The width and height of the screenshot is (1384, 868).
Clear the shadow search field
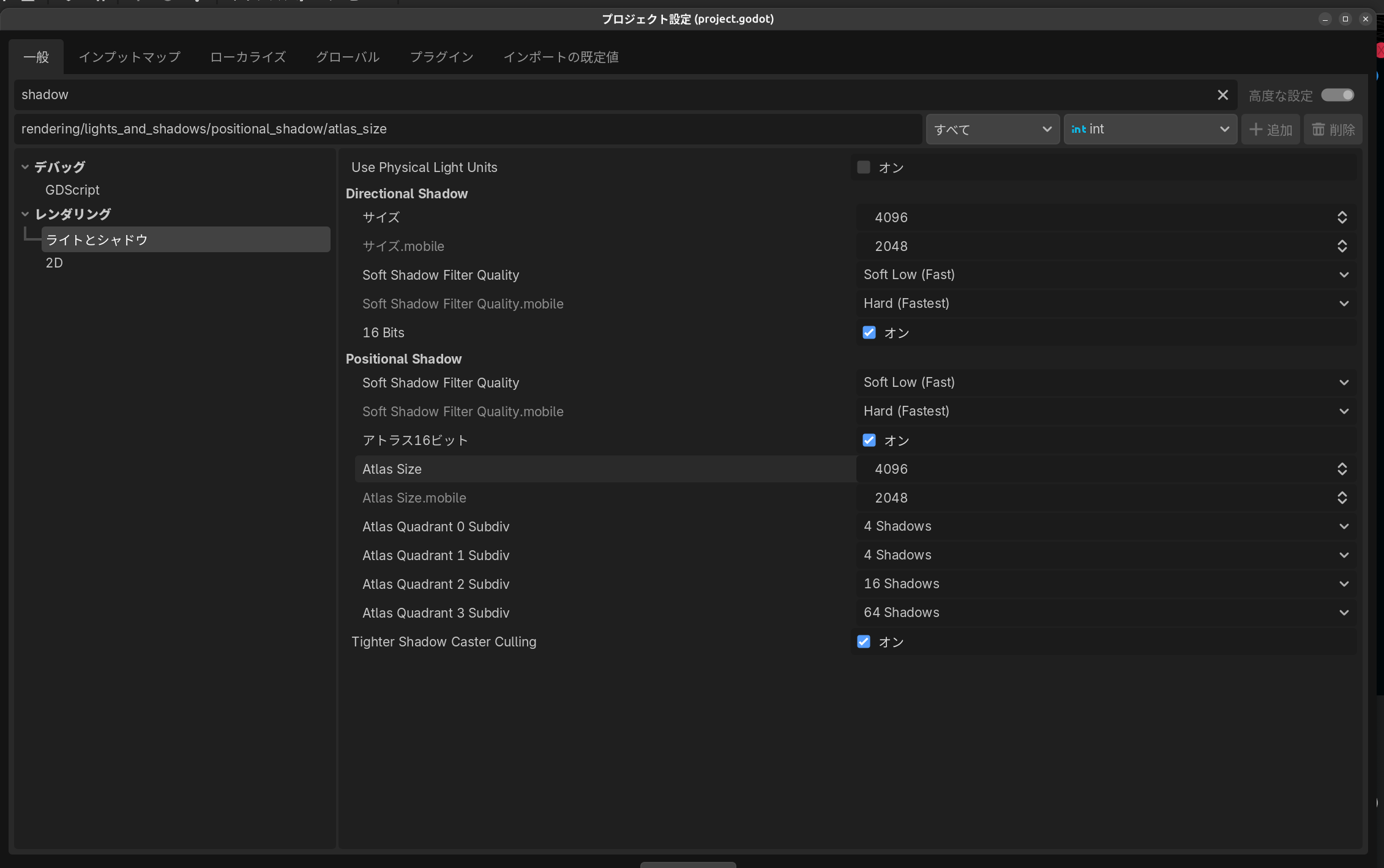[x=1222, y=95]
